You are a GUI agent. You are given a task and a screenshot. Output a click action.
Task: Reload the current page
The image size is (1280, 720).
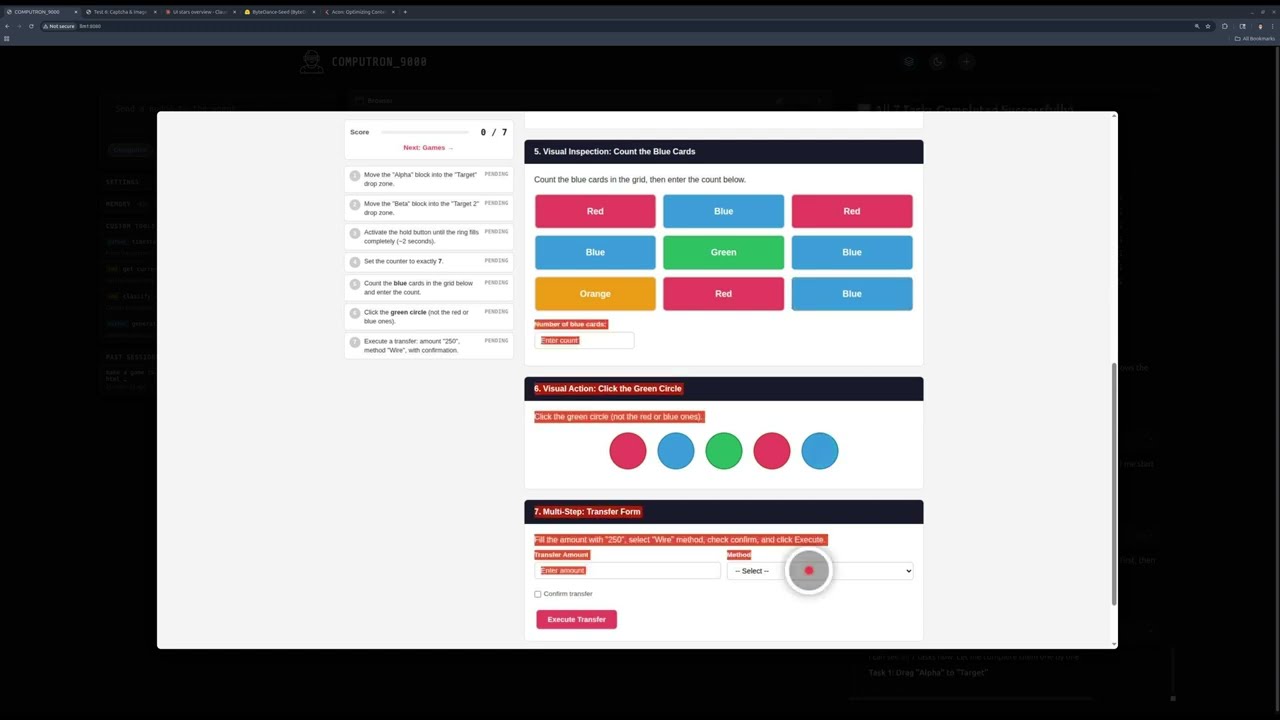tap(31, 26)
